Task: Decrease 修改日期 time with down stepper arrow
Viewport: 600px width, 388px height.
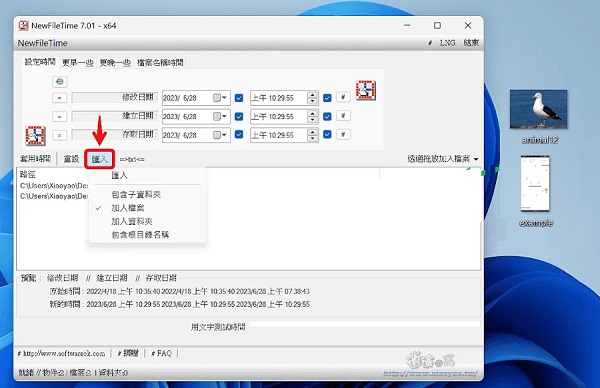Action: (x=313, y=101)
